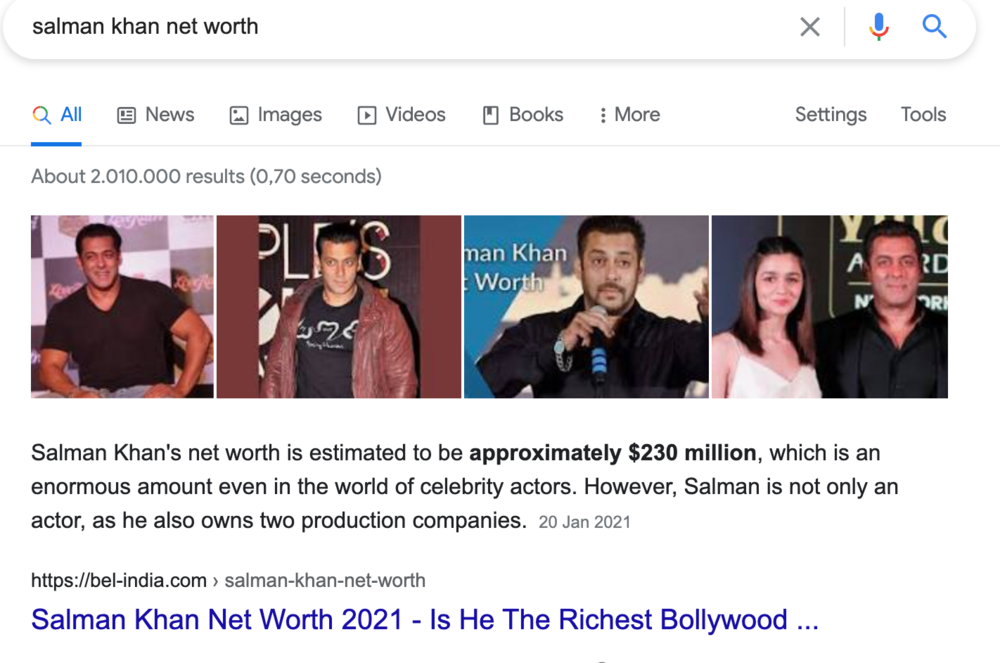
Task: Click the Videos tab play icon
Action: 367,115
